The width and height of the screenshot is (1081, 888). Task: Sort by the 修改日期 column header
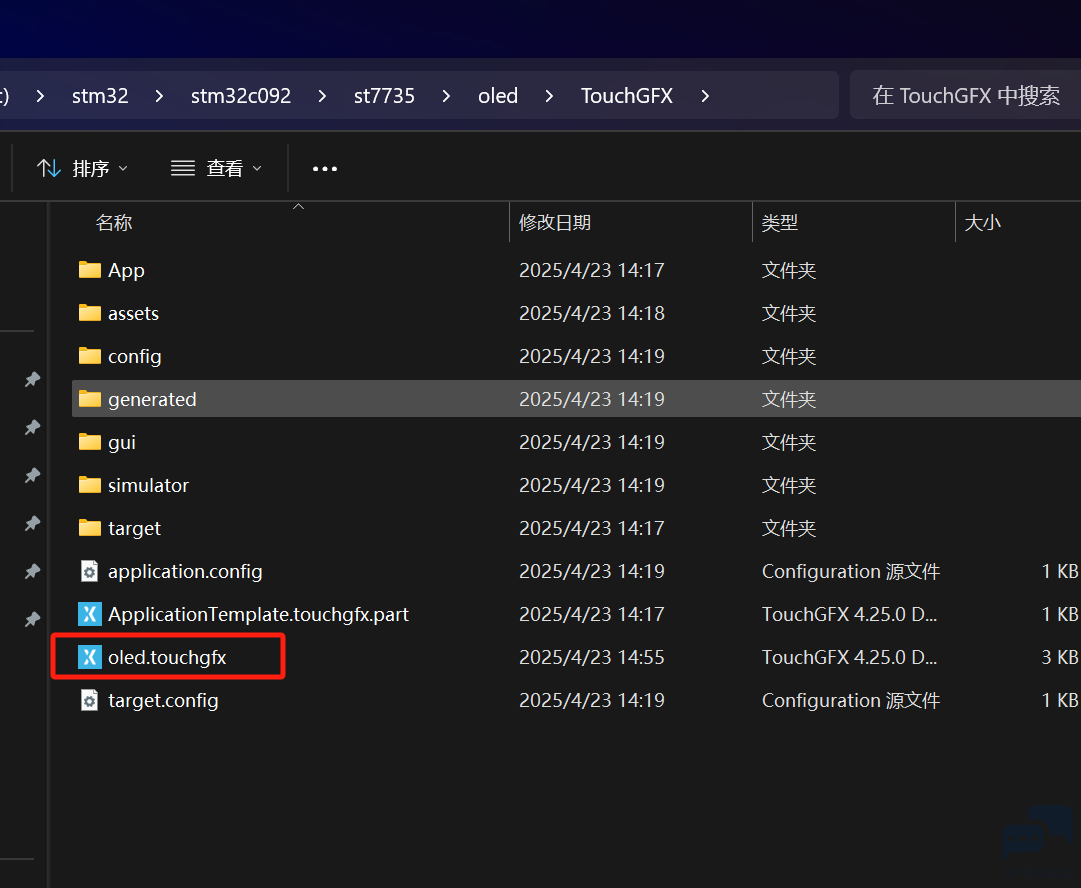(555, 223)
